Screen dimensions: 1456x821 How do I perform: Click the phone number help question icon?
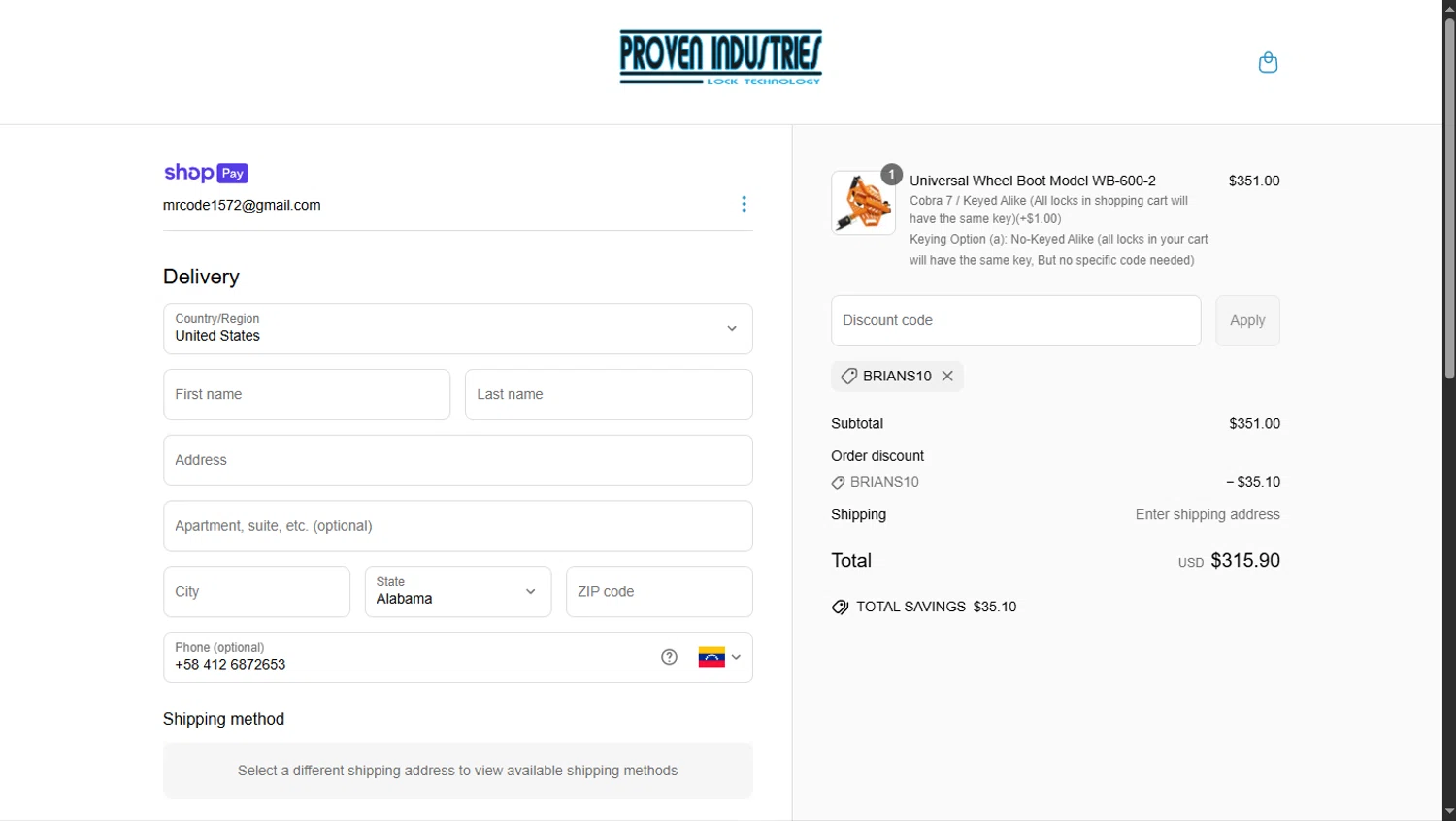coord(669,657)
